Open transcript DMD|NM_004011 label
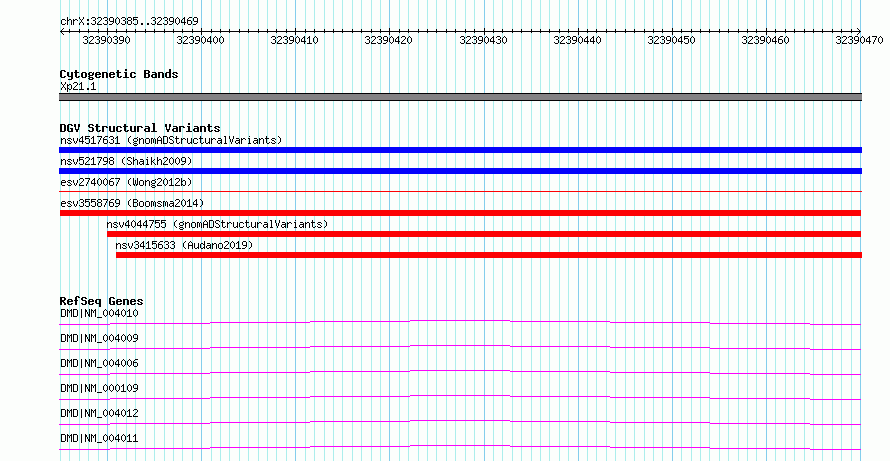The image size is (890, 461). pyautogui.click(x=99, y=438)
